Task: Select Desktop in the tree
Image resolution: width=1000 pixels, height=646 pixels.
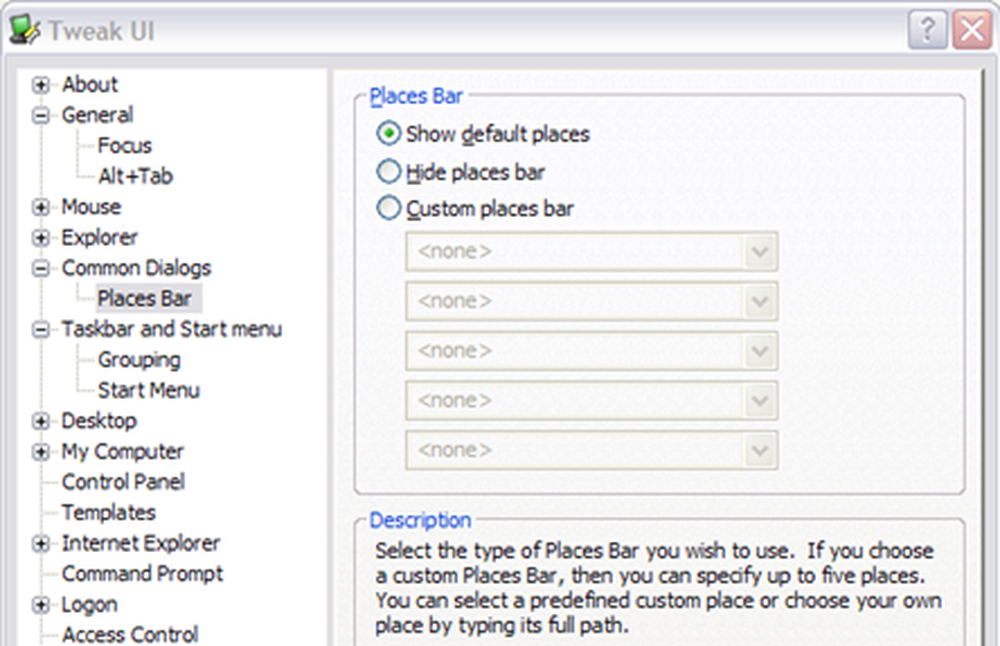Action: coord(99,421)
